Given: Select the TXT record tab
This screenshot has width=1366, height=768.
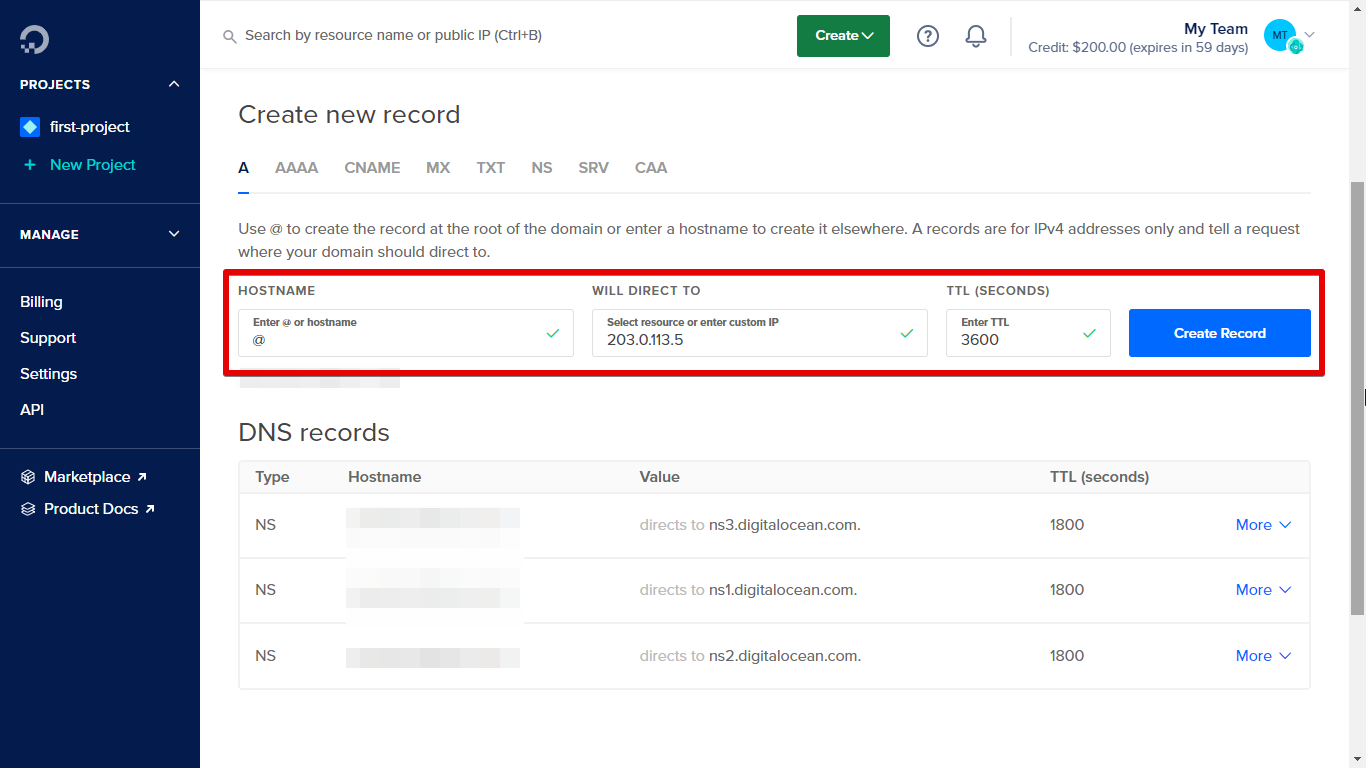Looking at the screenshot, I should pyautogui.click(x=490, y=168).
